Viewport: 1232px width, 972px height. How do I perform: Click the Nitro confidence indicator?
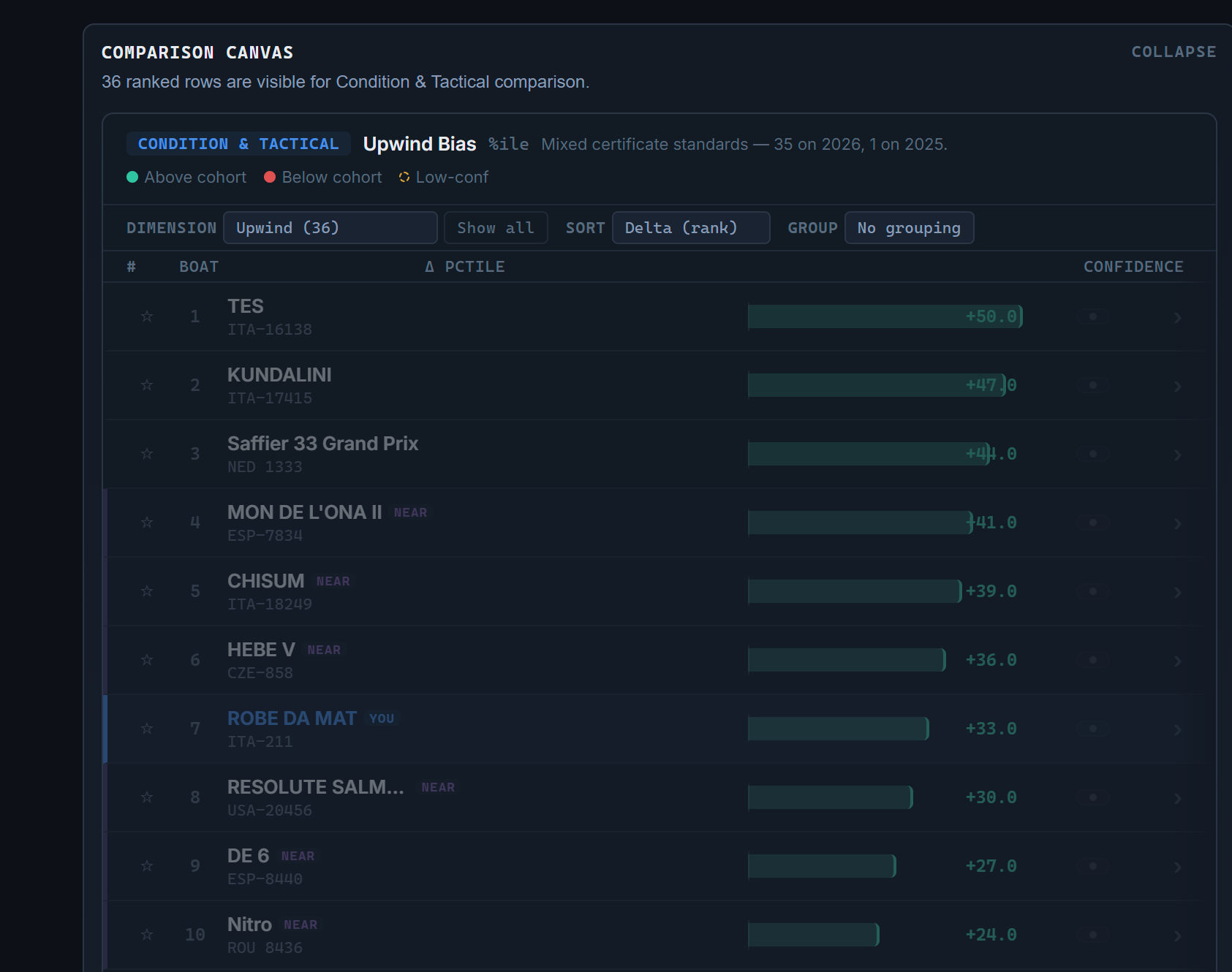(1093, 935)
